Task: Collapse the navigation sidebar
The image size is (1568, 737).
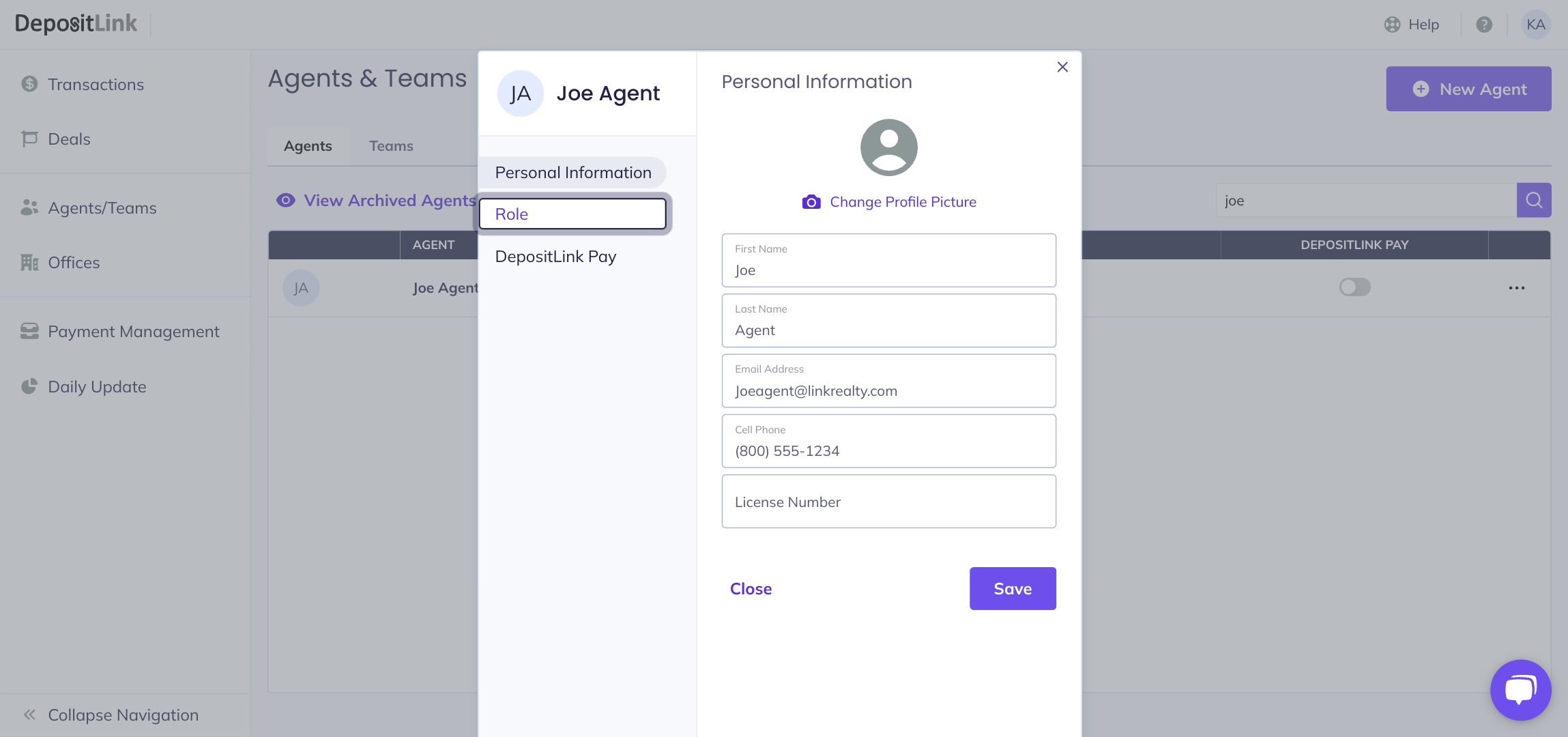Action: click(30, 714)
